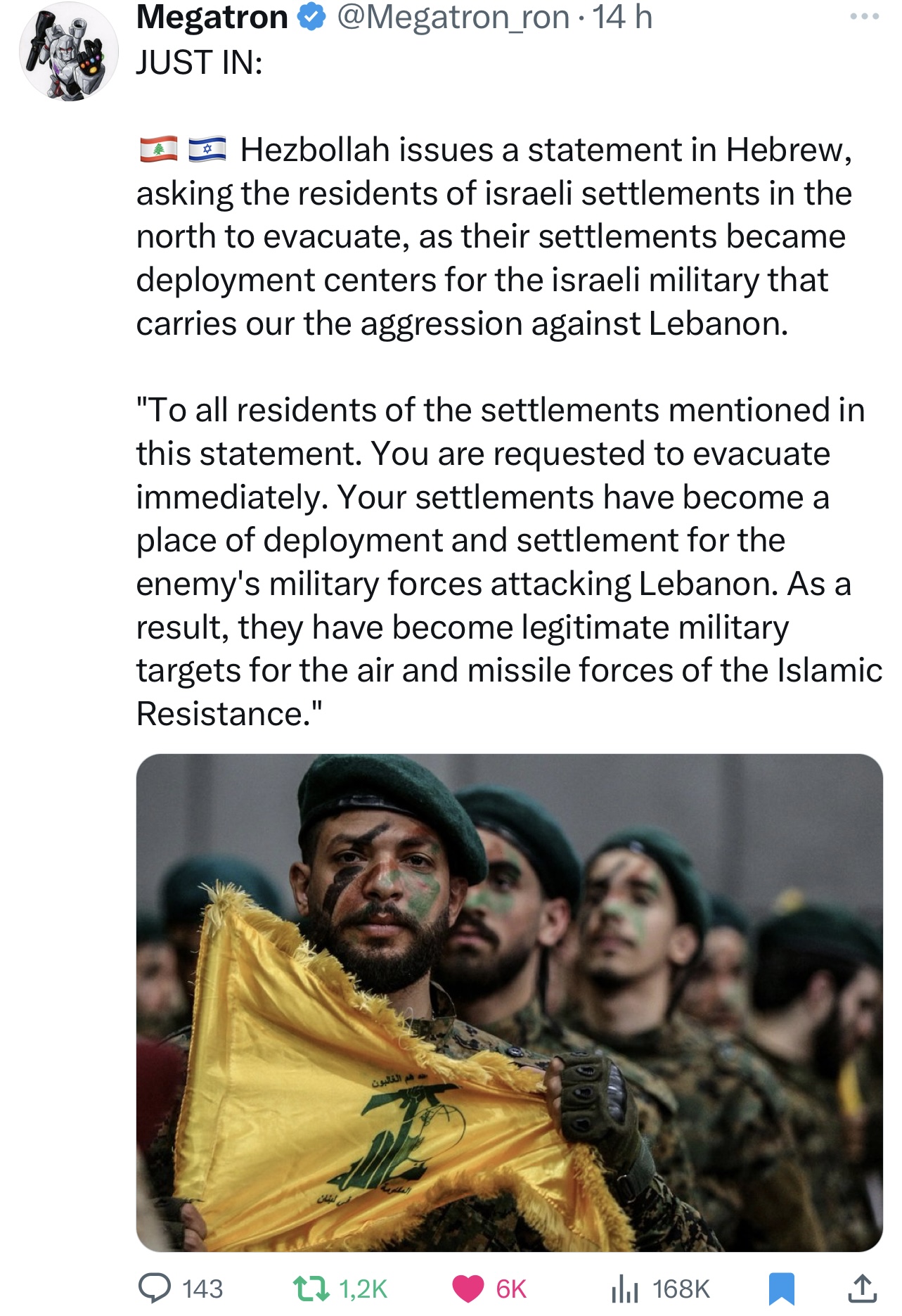
Task: Open the three-dot more options menu
Action: click(864, 16)
